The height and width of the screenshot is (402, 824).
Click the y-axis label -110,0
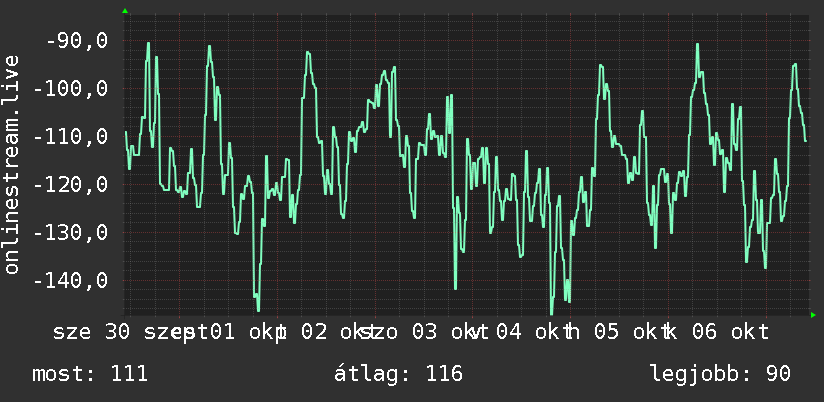click(x=71, y=137)
